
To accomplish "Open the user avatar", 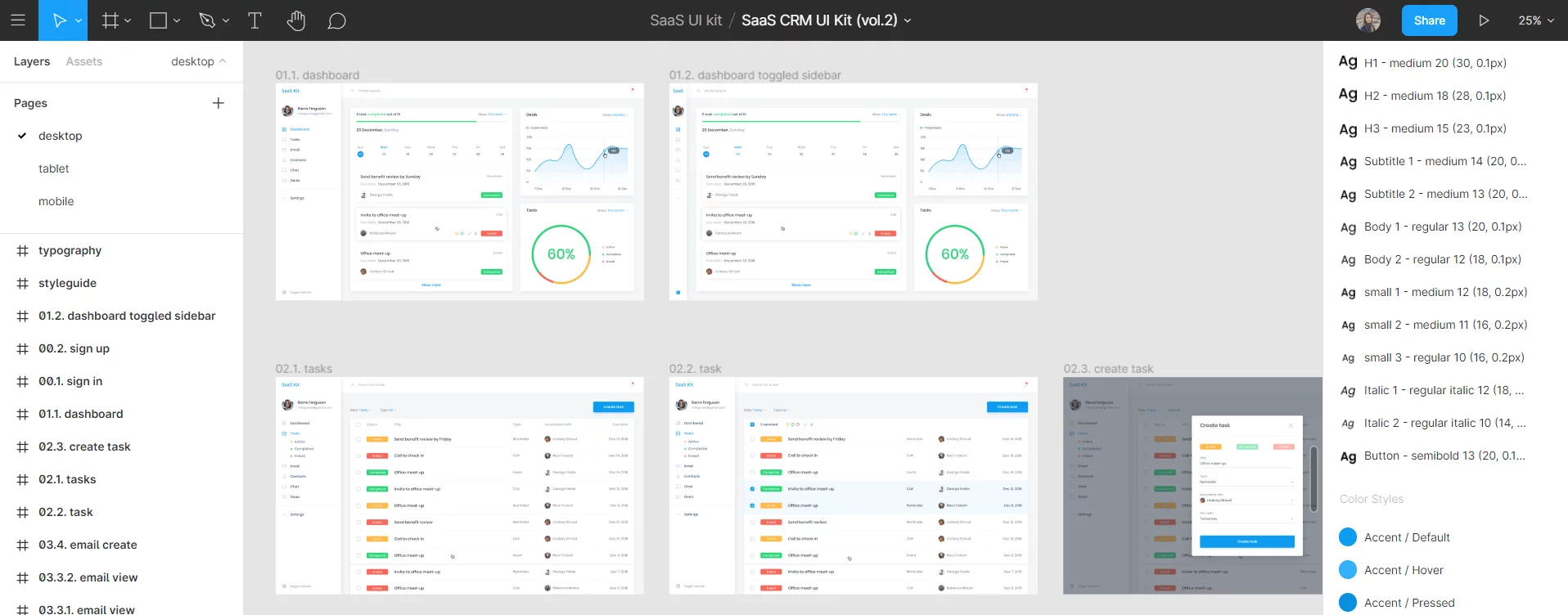I will 1368,20.
